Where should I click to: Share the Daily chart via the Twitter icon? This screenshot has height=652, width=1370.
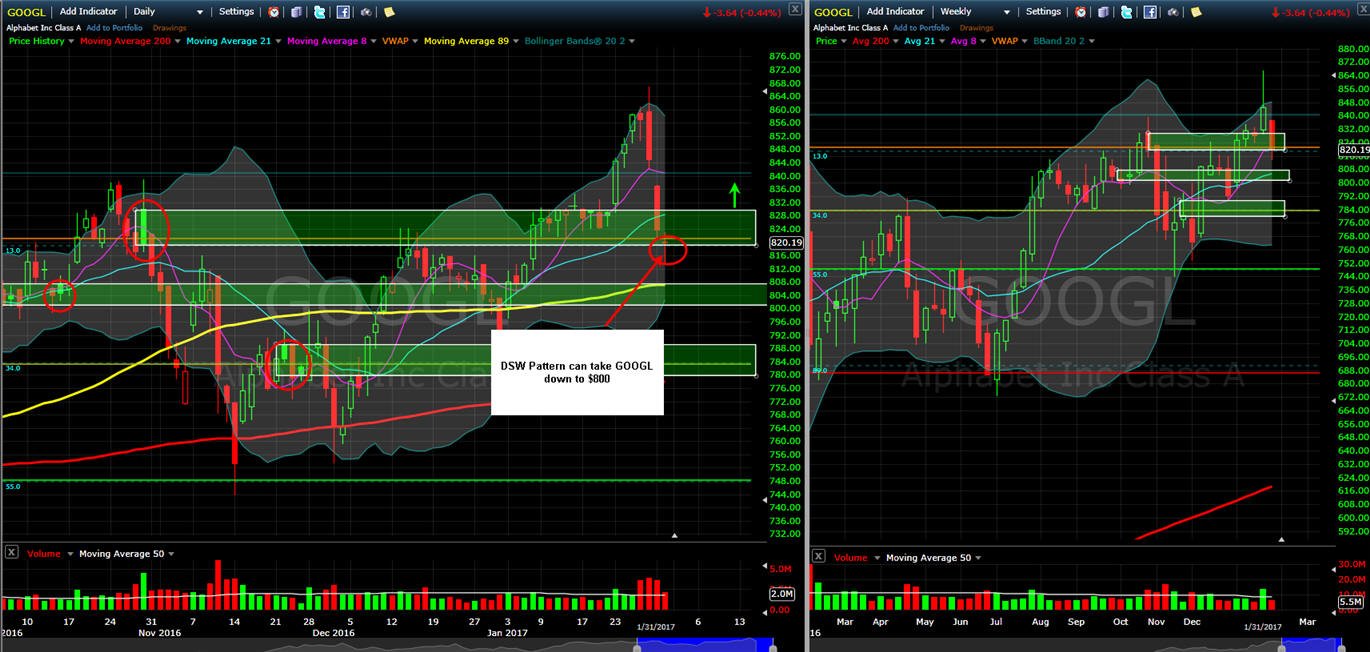coord(319,12)
